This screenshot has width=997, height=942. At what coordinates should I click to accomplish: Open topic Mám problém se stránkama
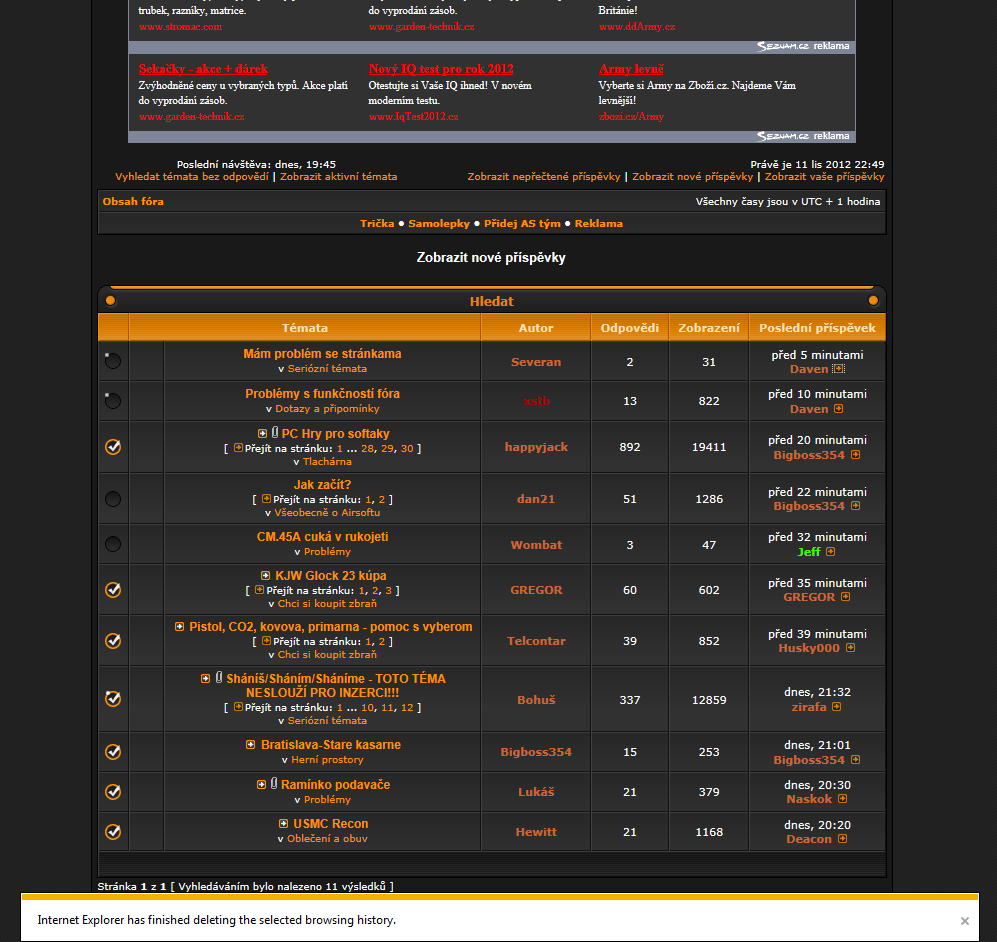tap(322, 354)
